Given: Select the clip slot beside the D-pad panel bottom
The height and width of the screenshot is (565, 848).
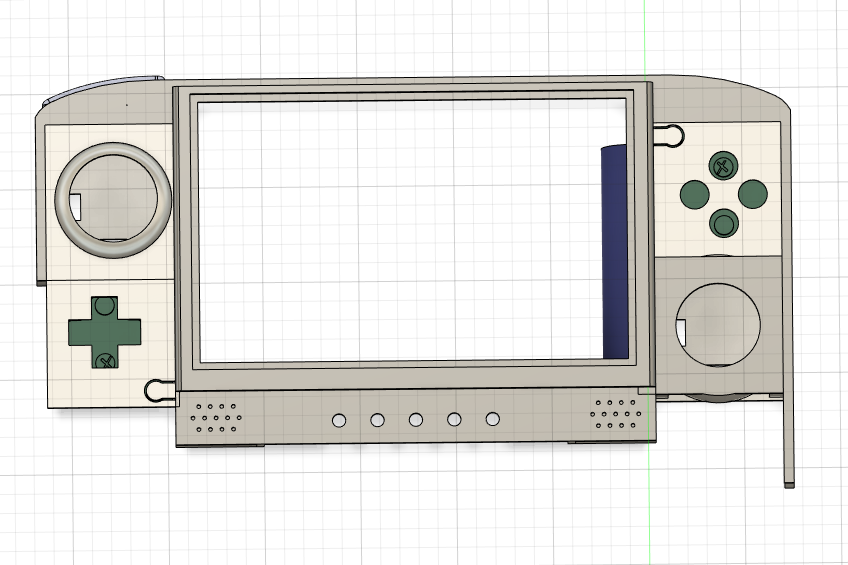Looking at the screenshot, I should 160,390.
